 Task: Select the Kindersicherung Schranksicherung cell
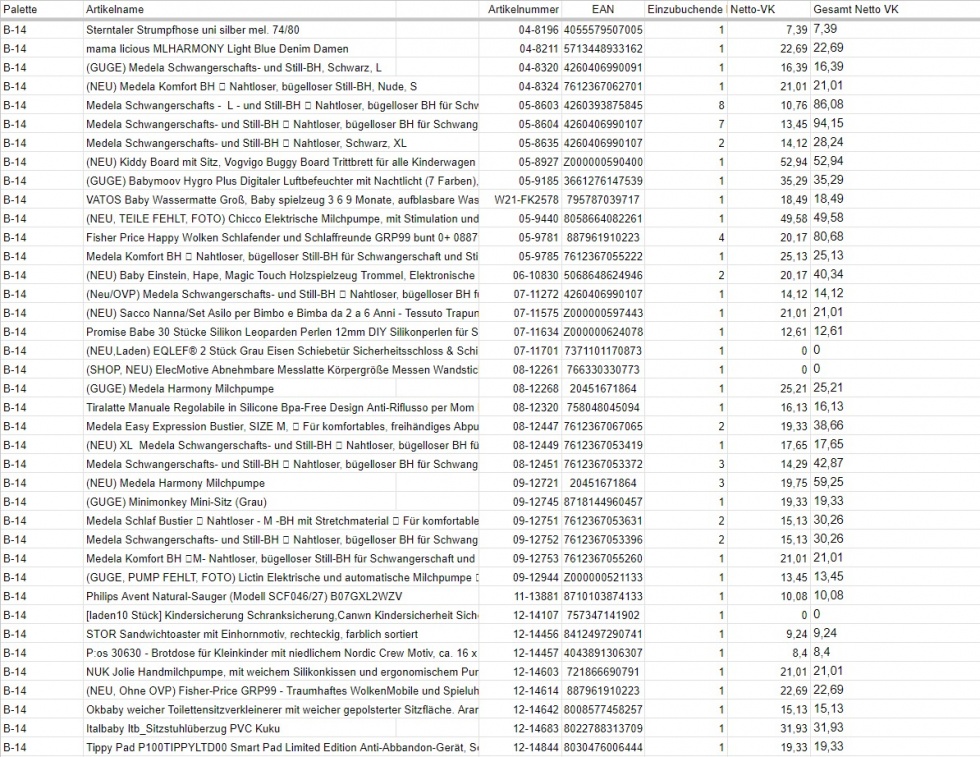[281, 615]
